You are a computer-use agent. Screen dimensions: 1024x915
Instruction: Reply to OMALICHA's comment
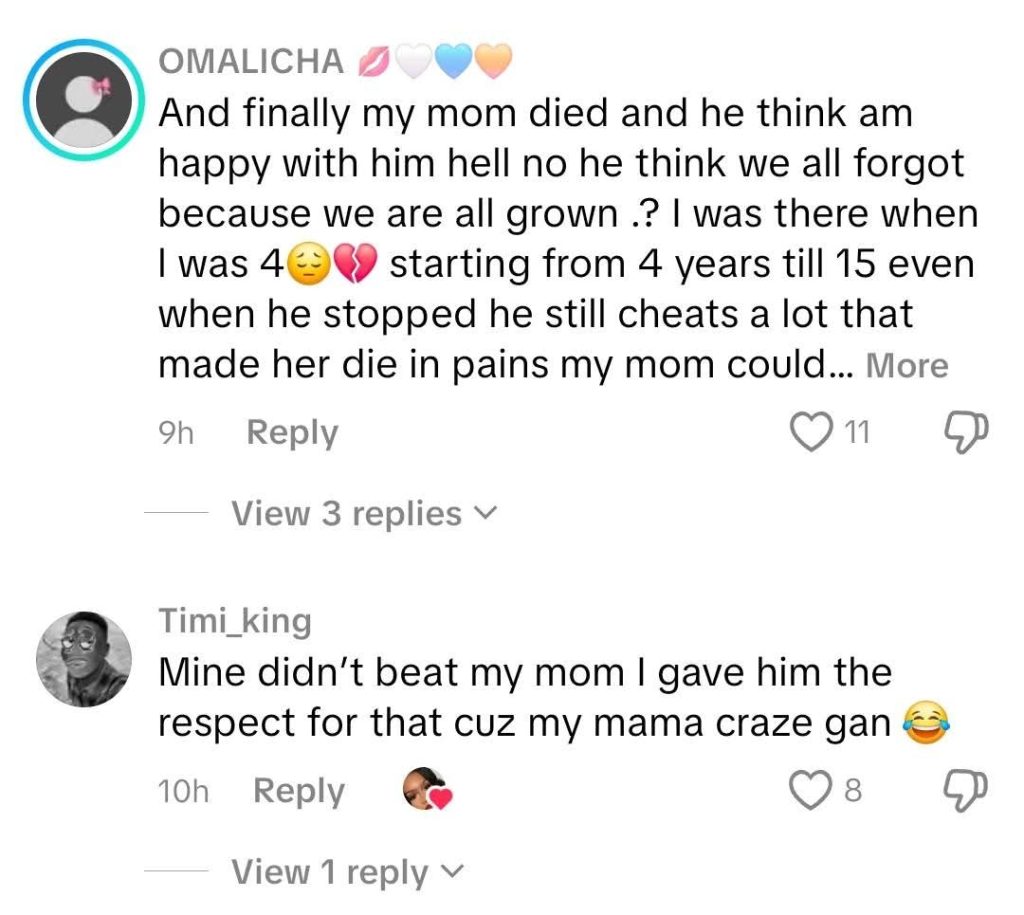[292, 432]
